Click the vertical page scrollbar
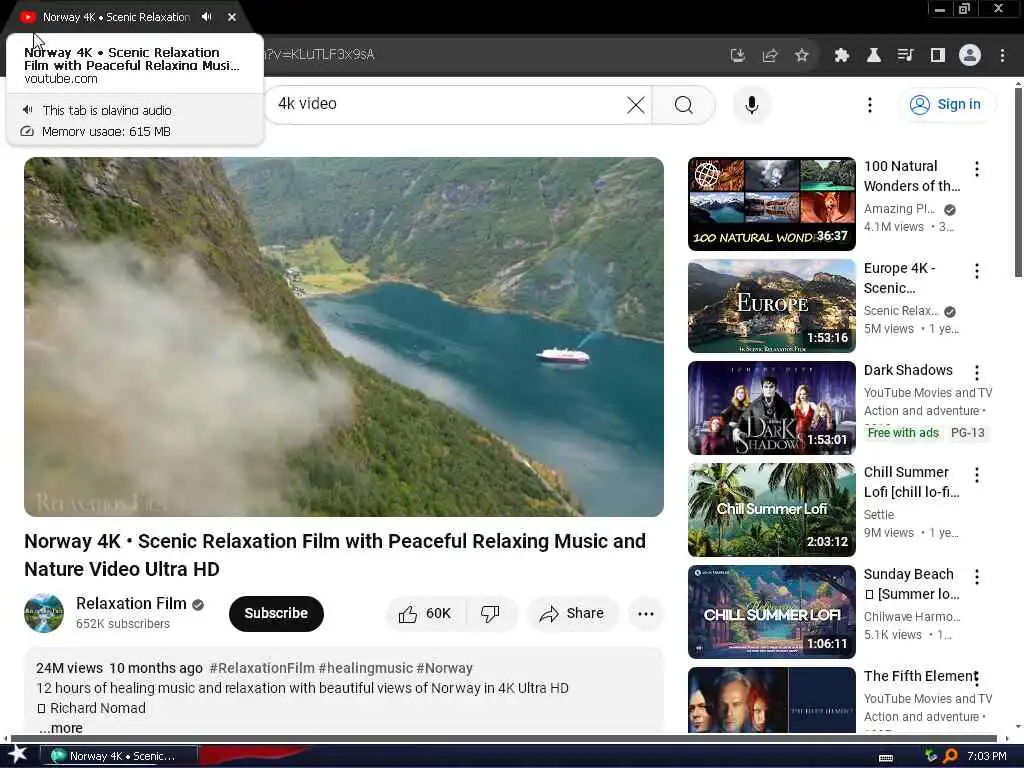Screen dimensions: 1024x768 pyautogui.click(x=1017, y=183)
